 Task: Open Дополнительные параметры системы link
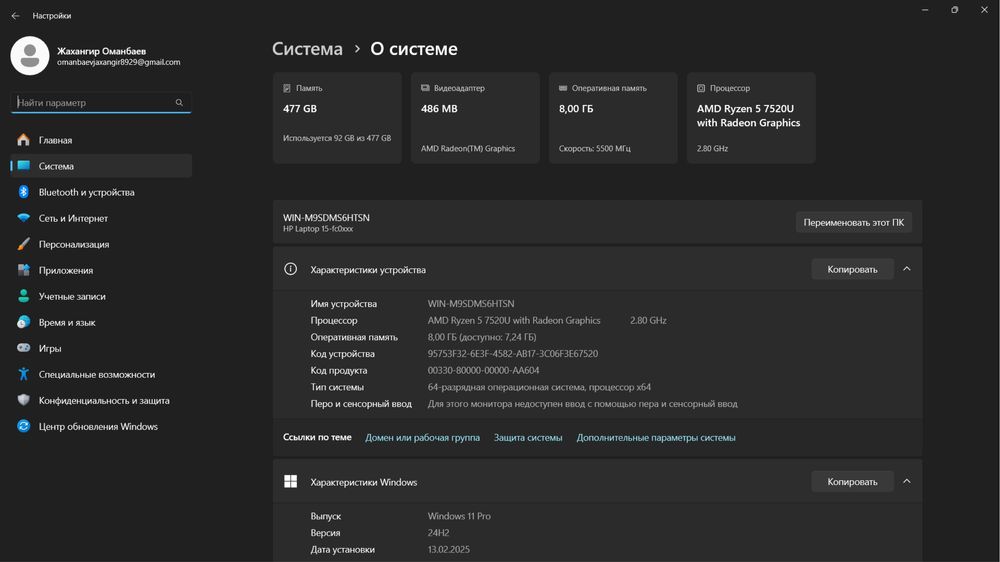[x=656, y=438]
